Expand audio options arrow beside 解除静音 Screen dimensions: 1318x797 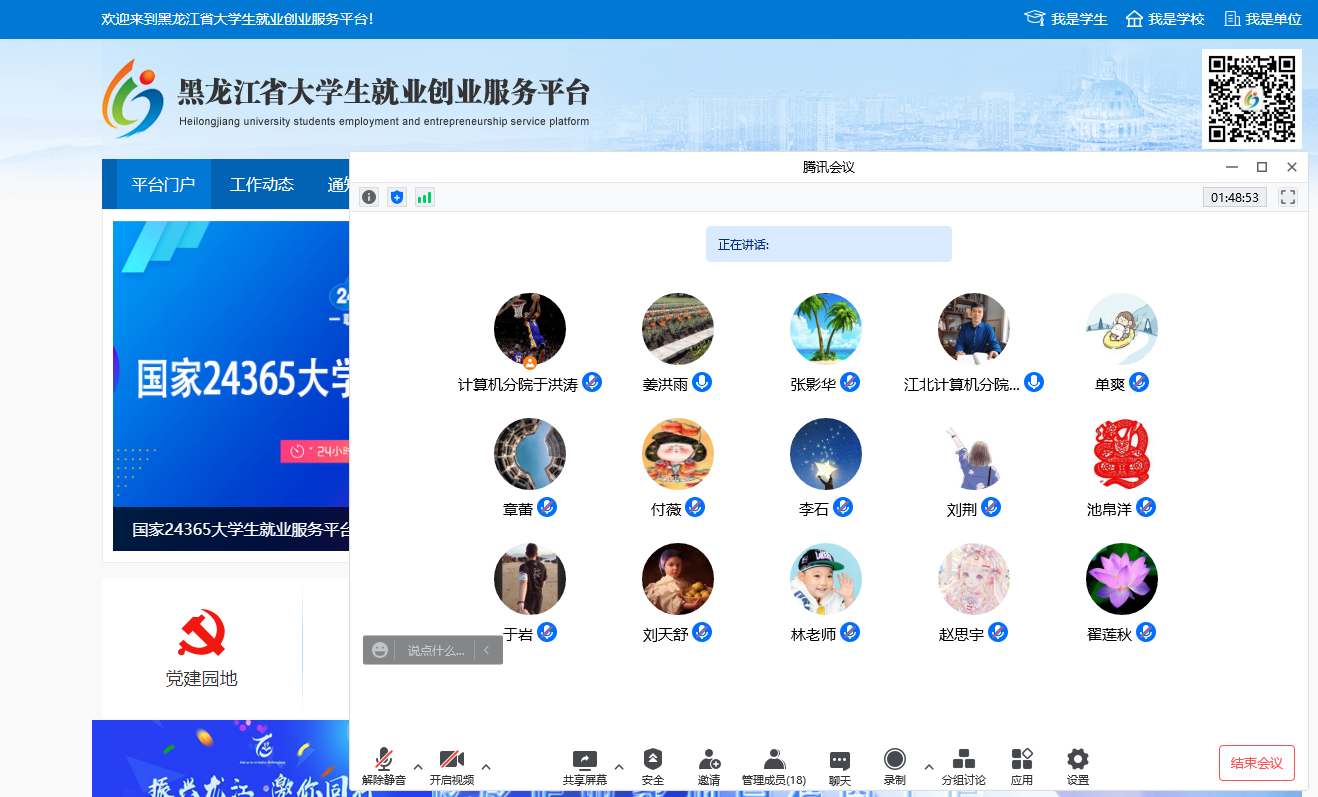[418, 767]
